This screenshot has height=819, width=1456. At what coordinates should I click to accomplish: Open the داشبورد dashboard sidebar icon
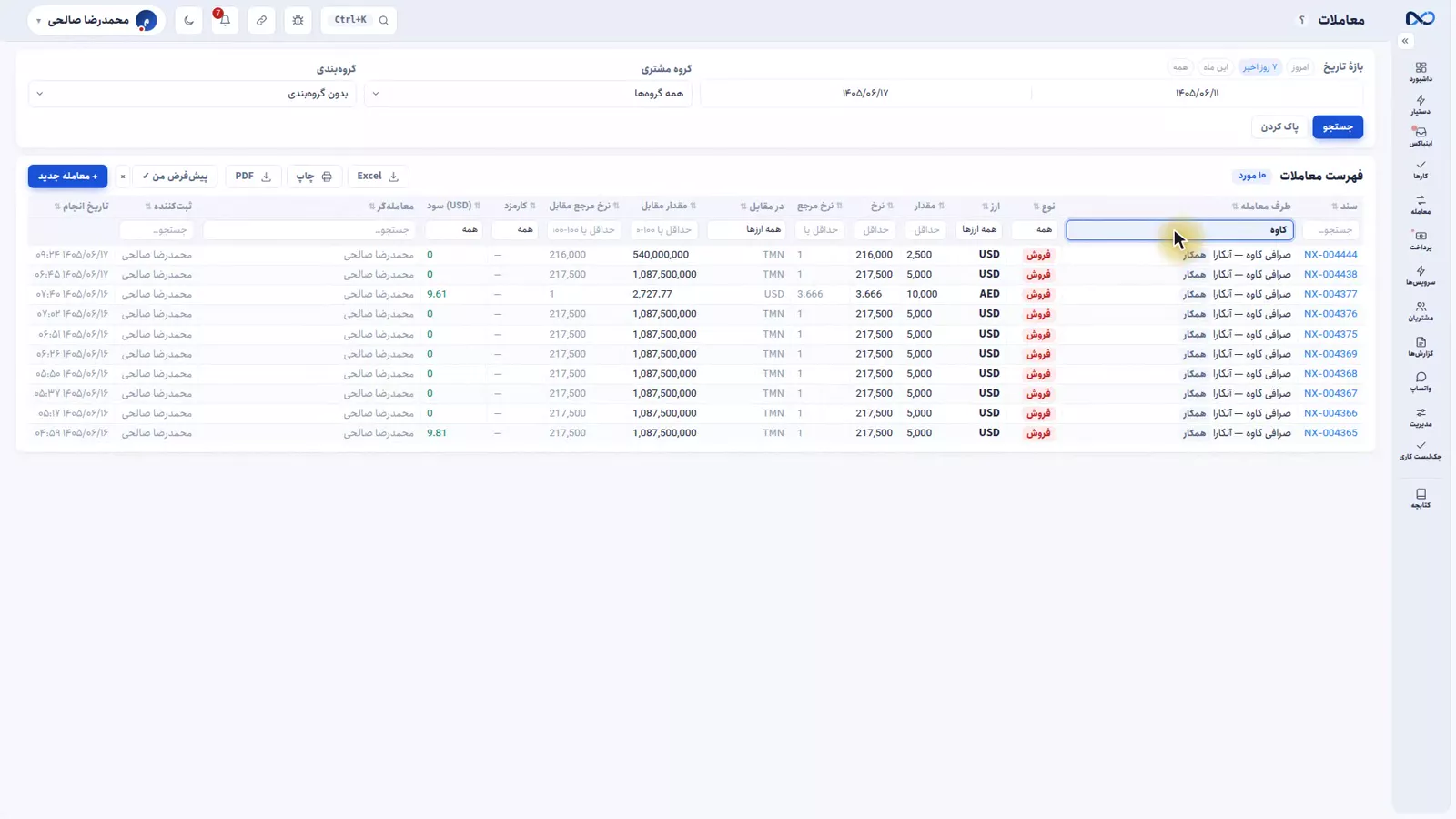point(1421,72)
